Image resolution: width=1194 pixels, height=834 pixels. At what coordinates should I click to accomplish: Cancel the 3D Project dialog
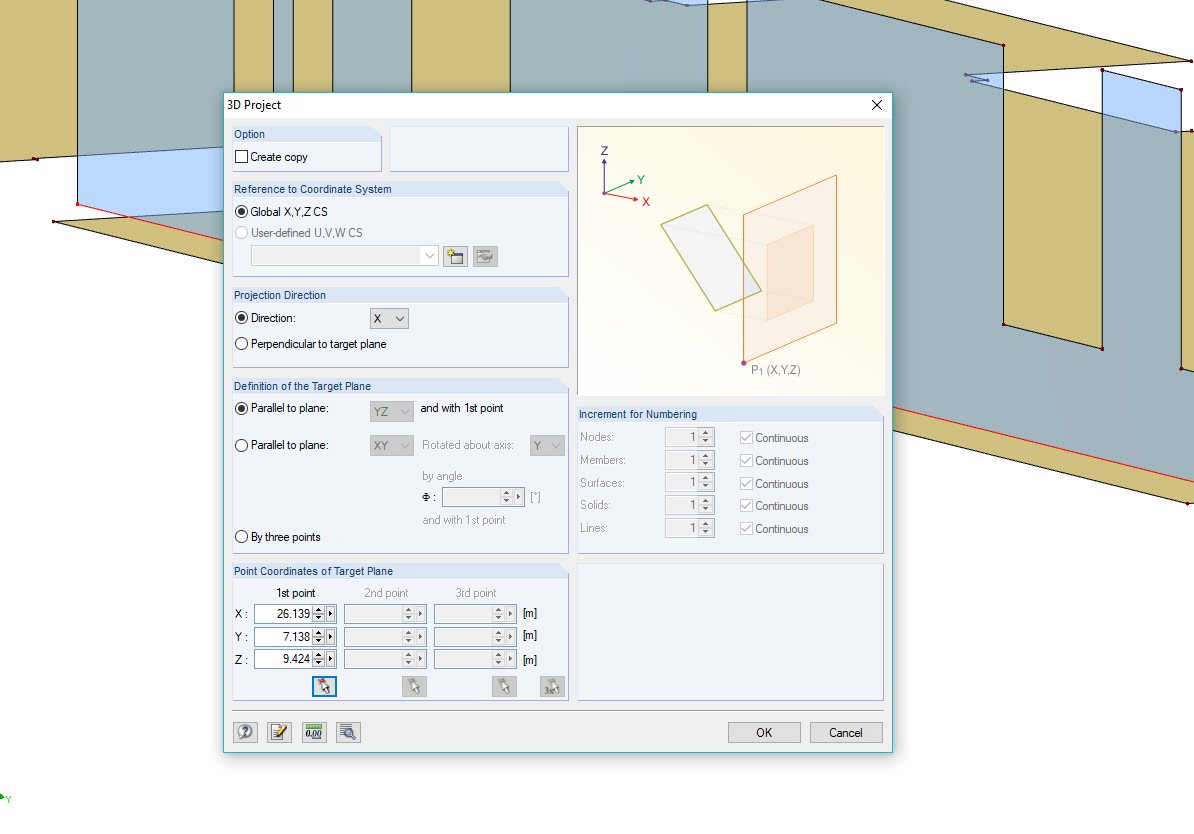845,732
